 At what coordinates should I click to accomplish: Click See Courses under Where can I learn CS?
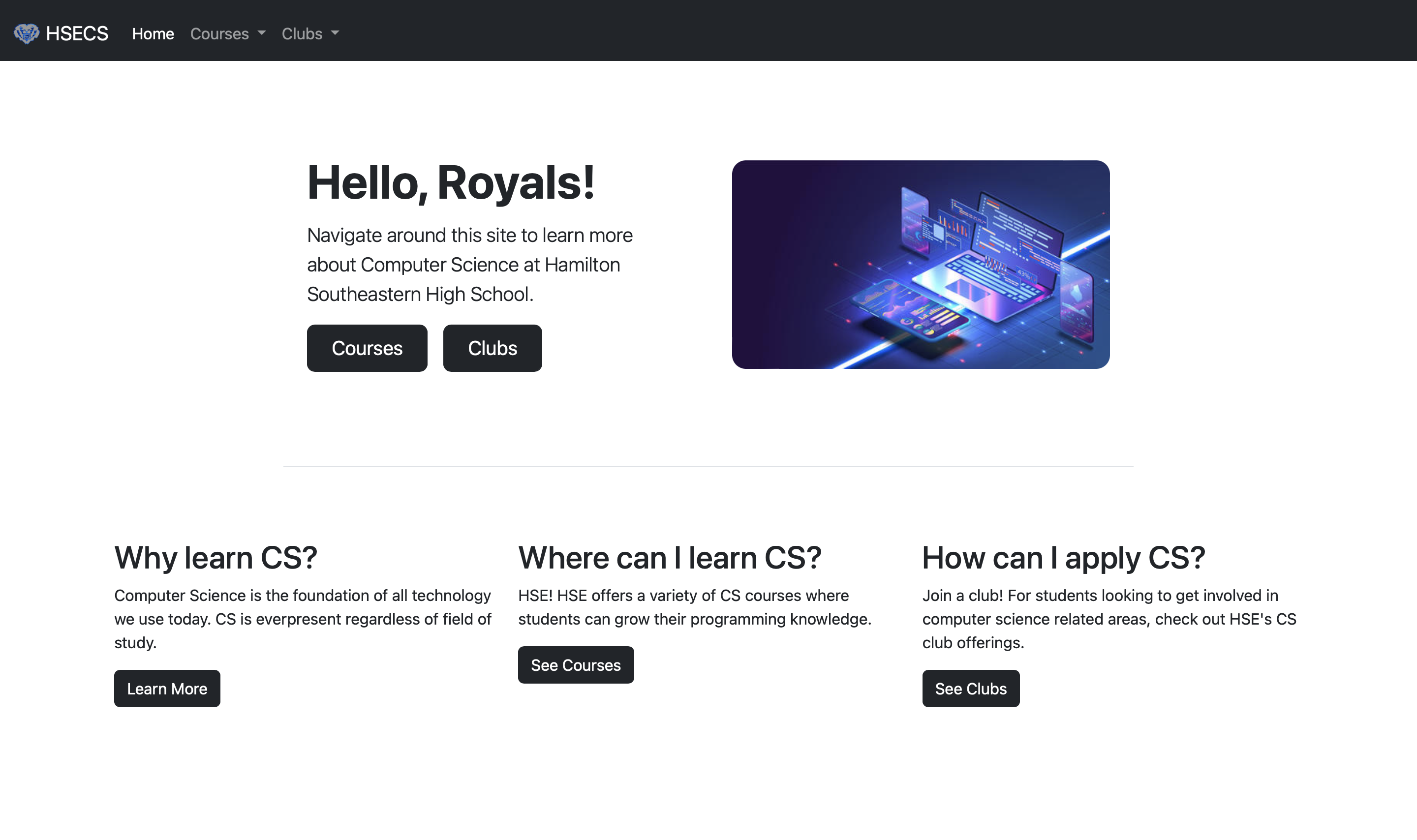pos(575,664)
